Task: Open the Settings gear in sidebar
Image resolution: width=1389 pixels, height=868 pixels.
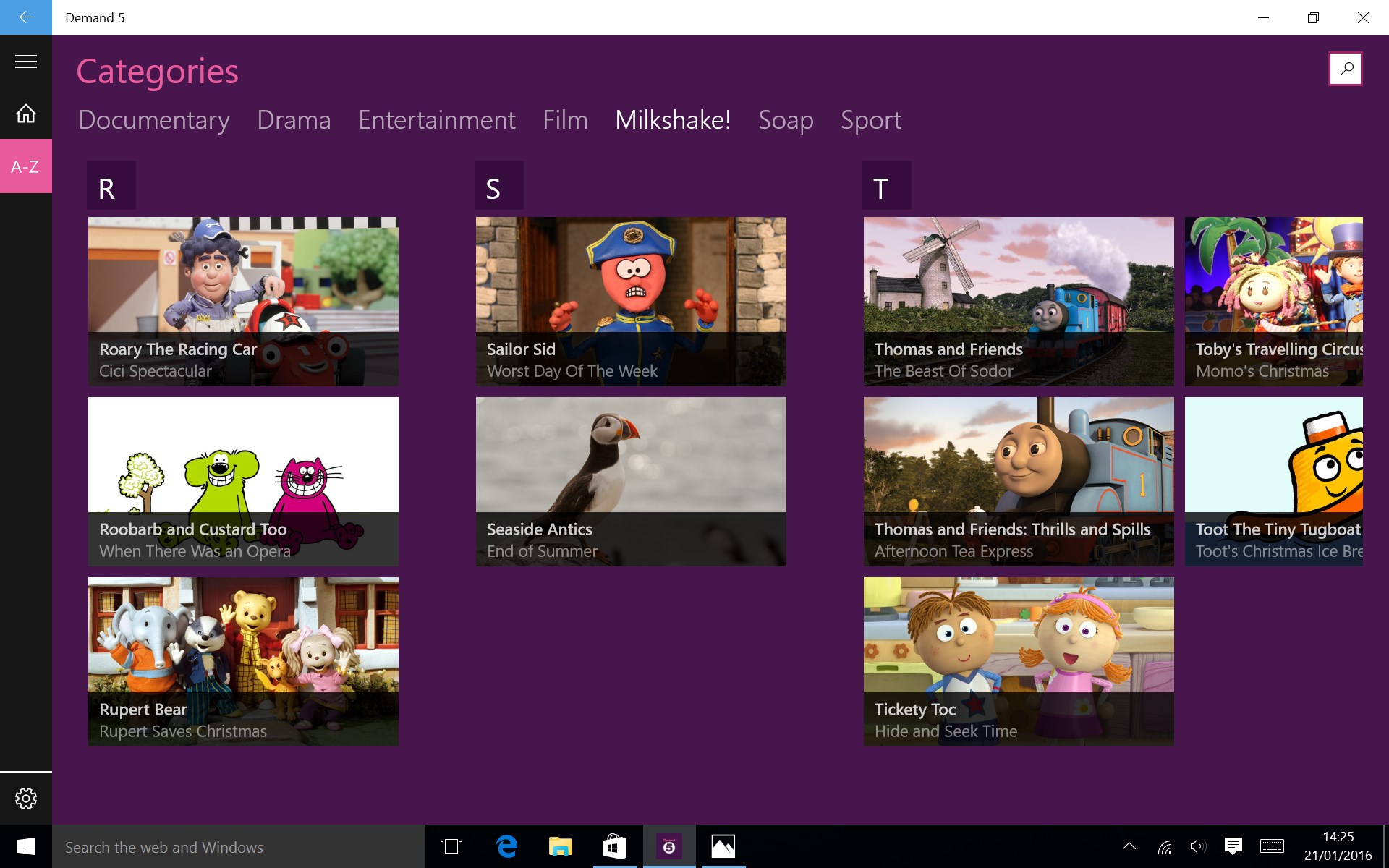Action: point(26,798)
